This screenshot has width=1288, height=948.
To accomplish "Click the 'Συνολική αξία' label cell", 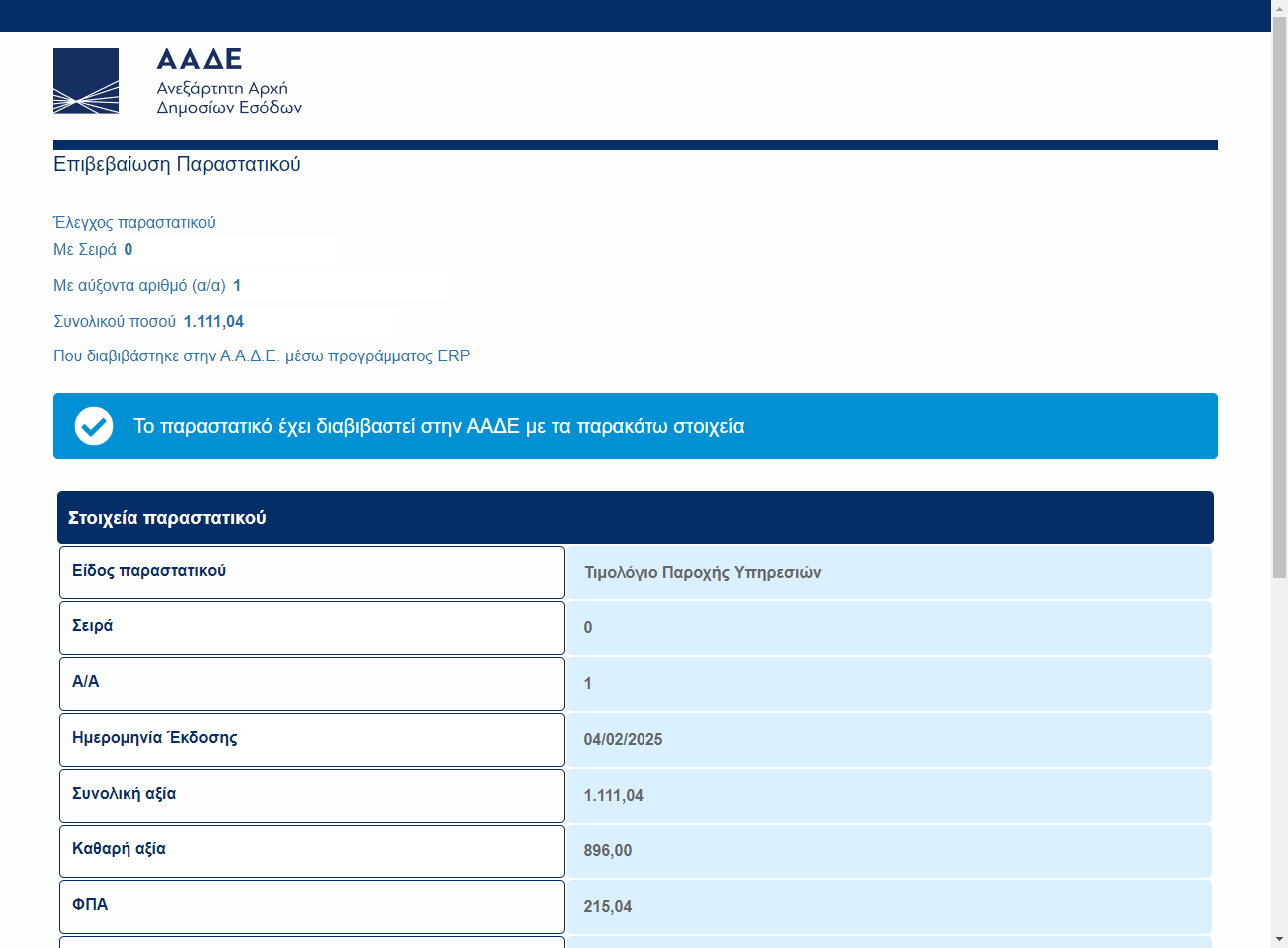I will (312, 796).
